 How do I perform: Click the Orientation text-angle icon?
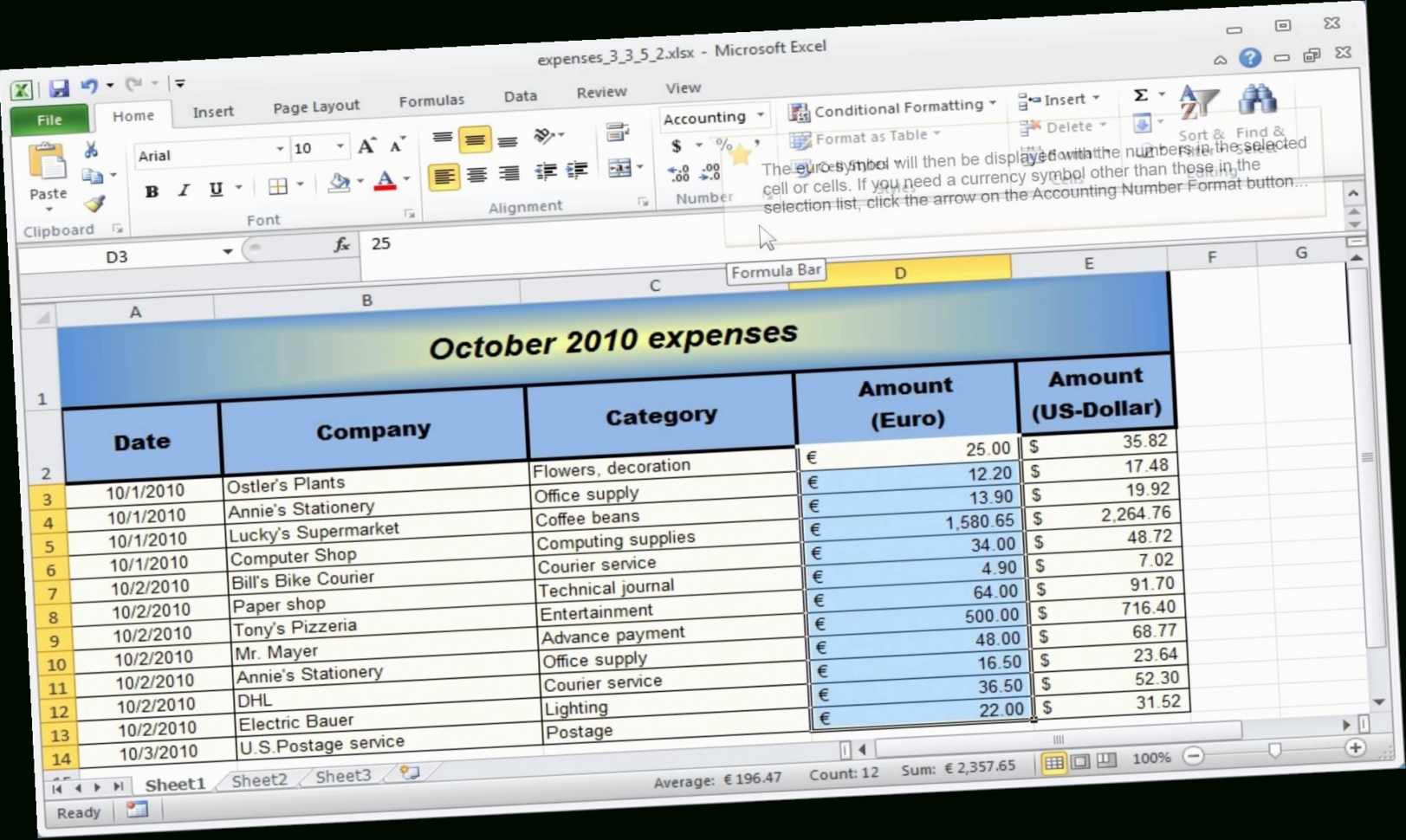point(544,136)
